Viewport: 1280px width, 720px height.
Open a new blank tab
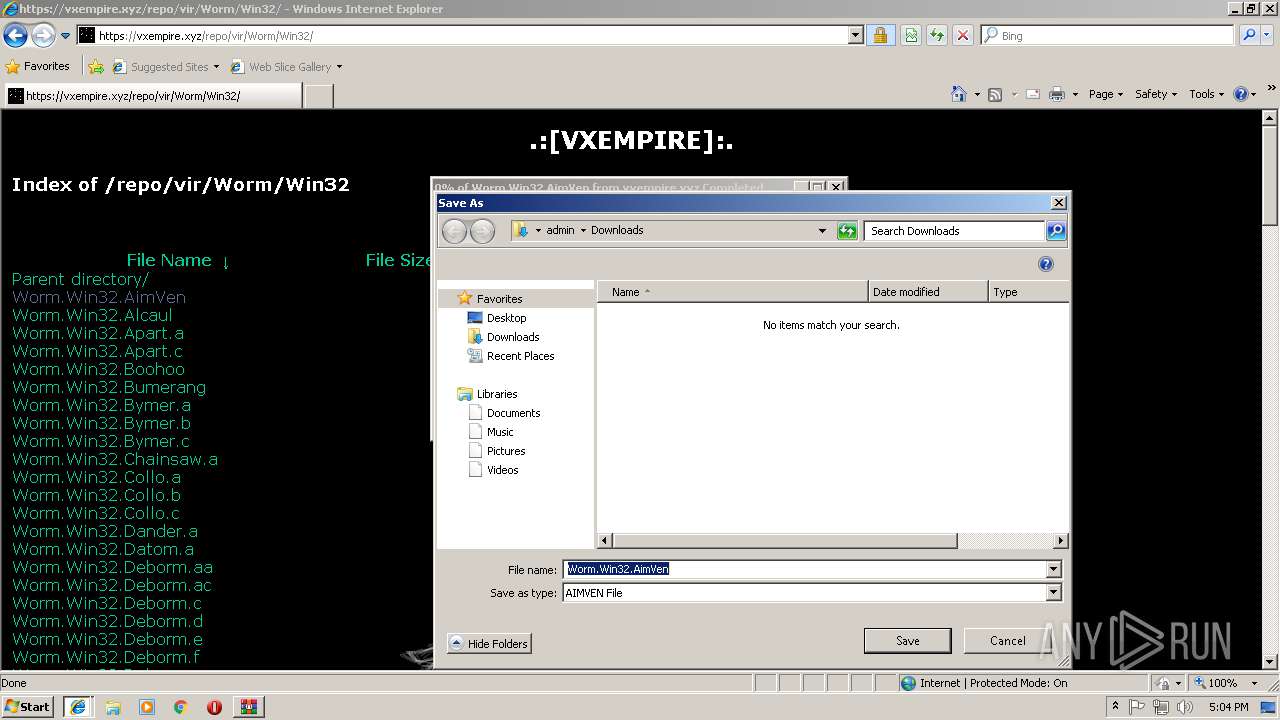click(318, 96)
